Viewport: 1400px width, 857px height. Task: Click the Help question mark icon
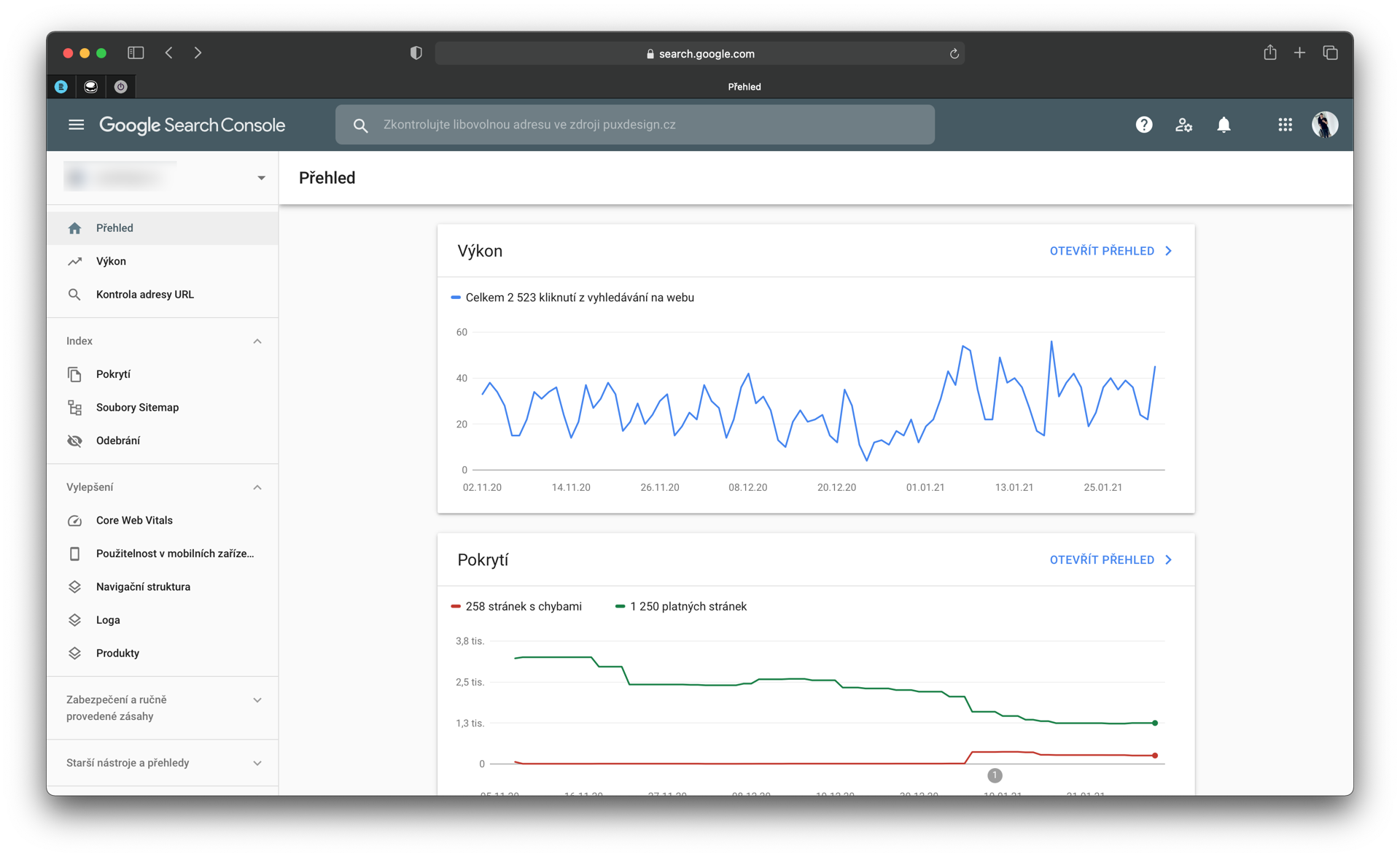pos(1143,125)
